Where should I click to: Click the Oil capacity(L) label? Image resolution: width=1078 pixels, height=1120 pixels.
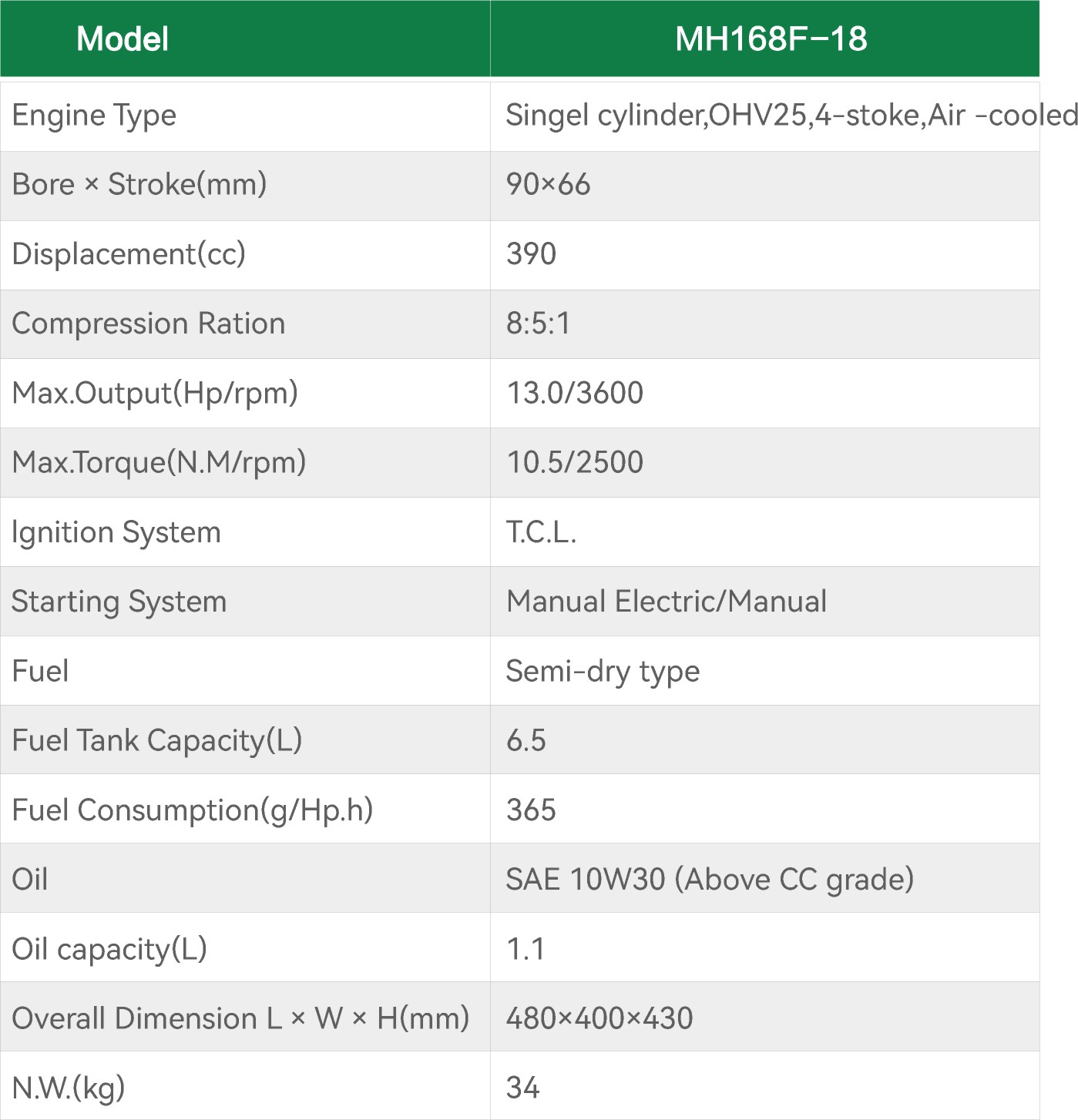click(x=109, y=949)
